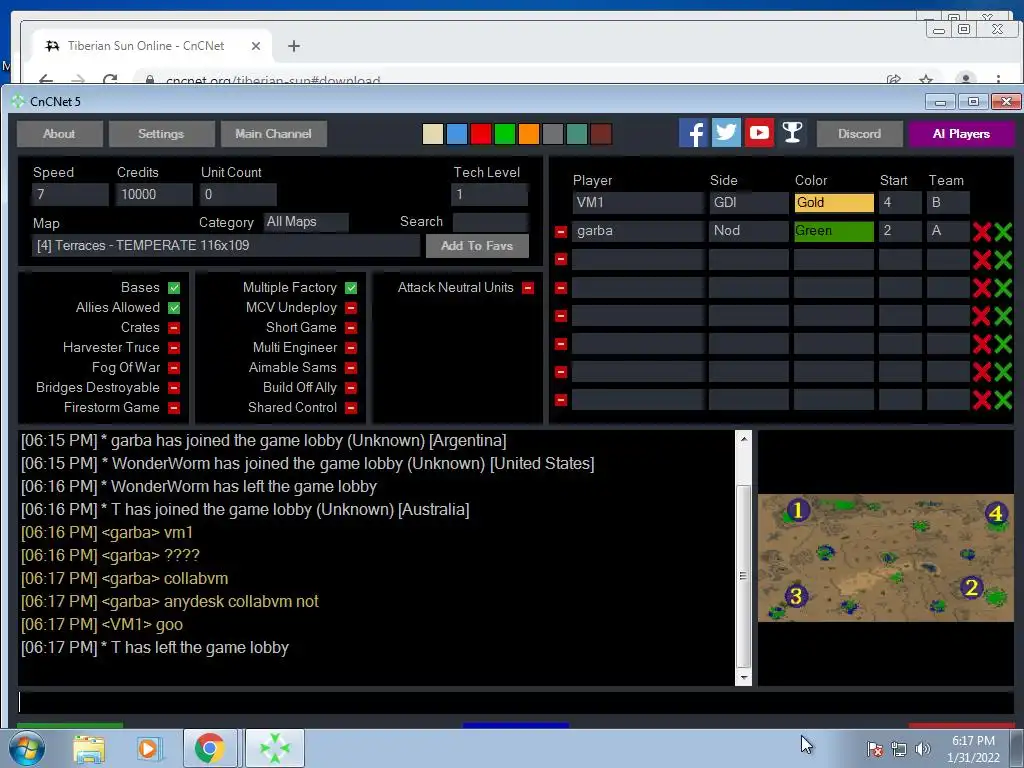Switch to Chrome from the taskbar
The height and width of the screenshot is (768, 1024).
[x=210, y=748]
